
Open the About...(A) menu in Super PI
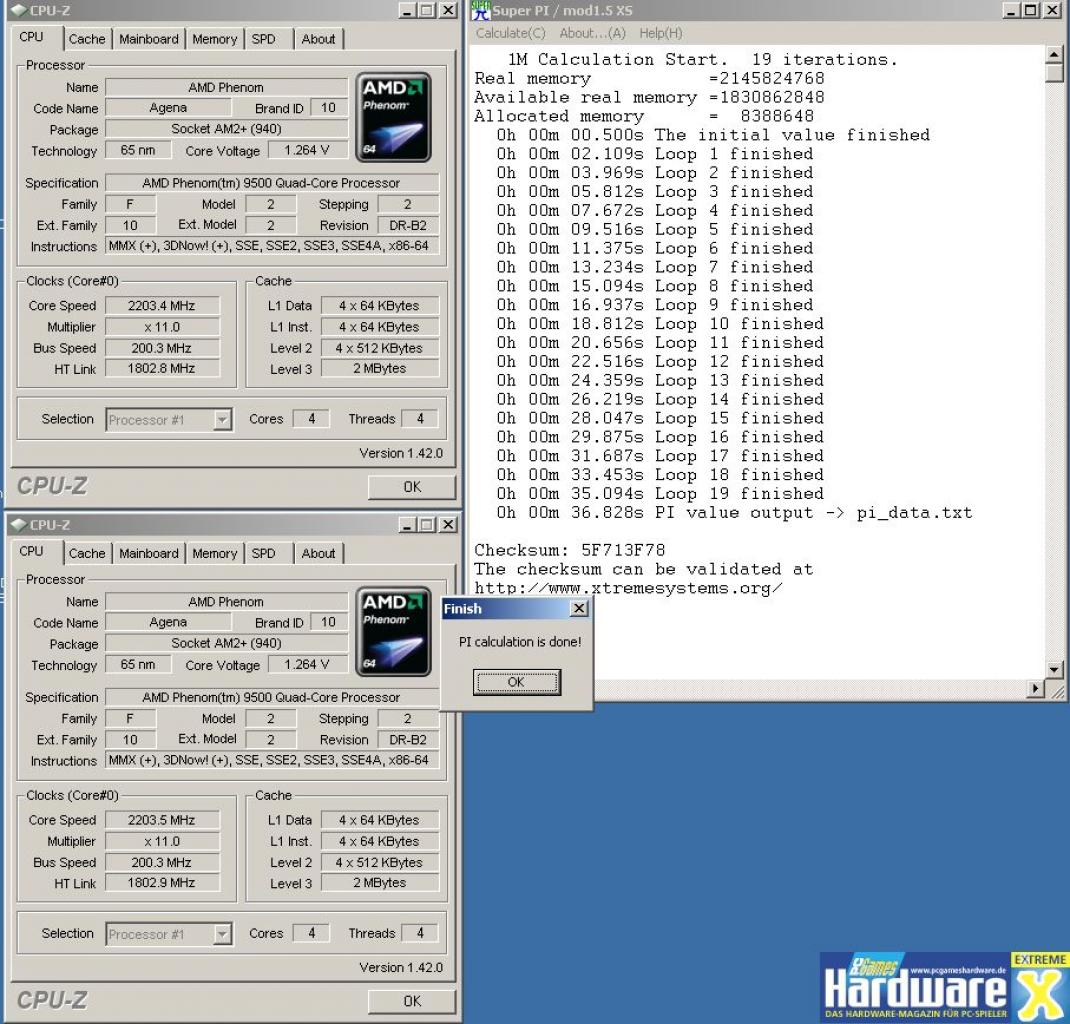(592, 33)
